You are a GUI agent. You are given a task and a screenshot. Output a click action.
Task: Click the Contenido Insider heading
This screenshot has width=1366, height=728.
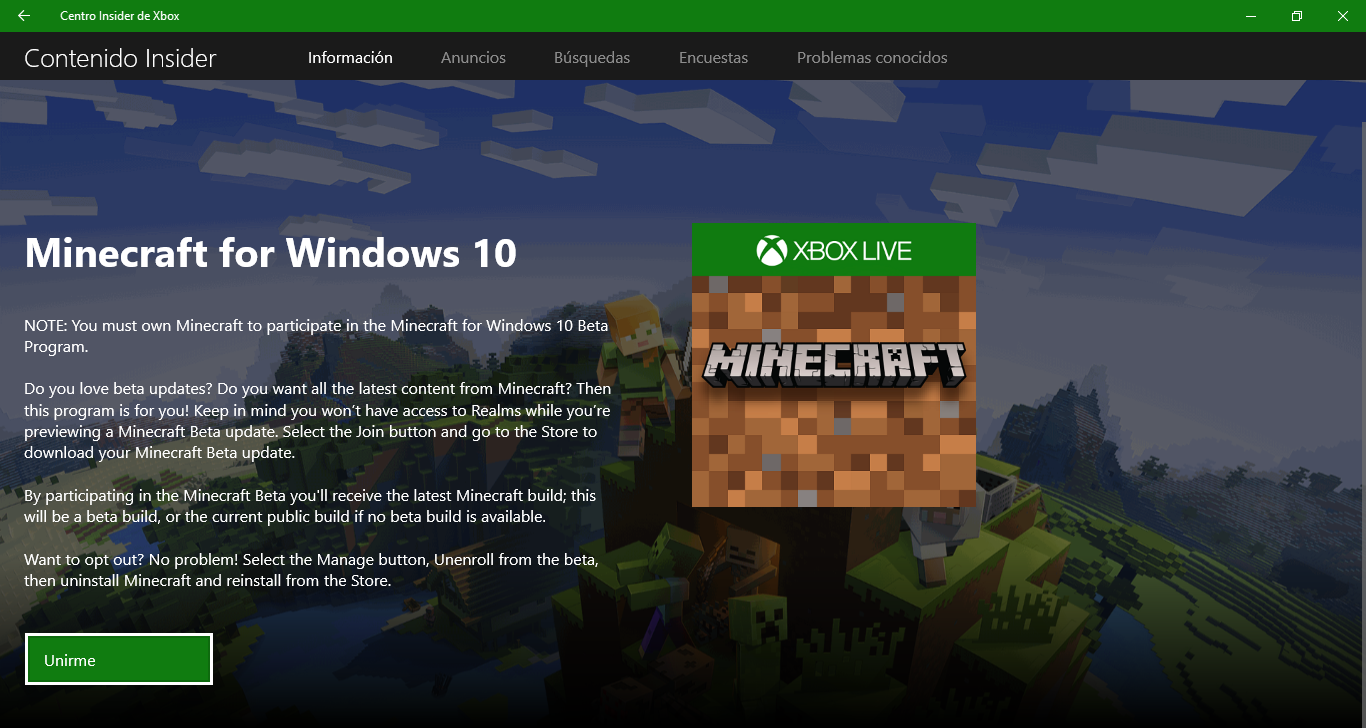(120, 59)
